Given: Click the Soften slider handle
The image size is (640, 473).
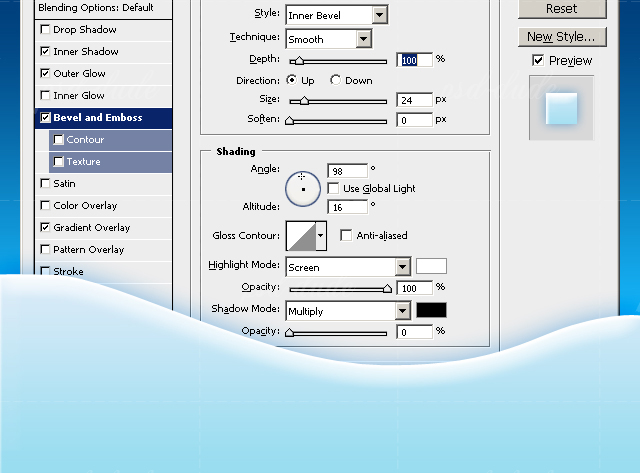Looking at the screenshot, I should (x=289, y=120).
